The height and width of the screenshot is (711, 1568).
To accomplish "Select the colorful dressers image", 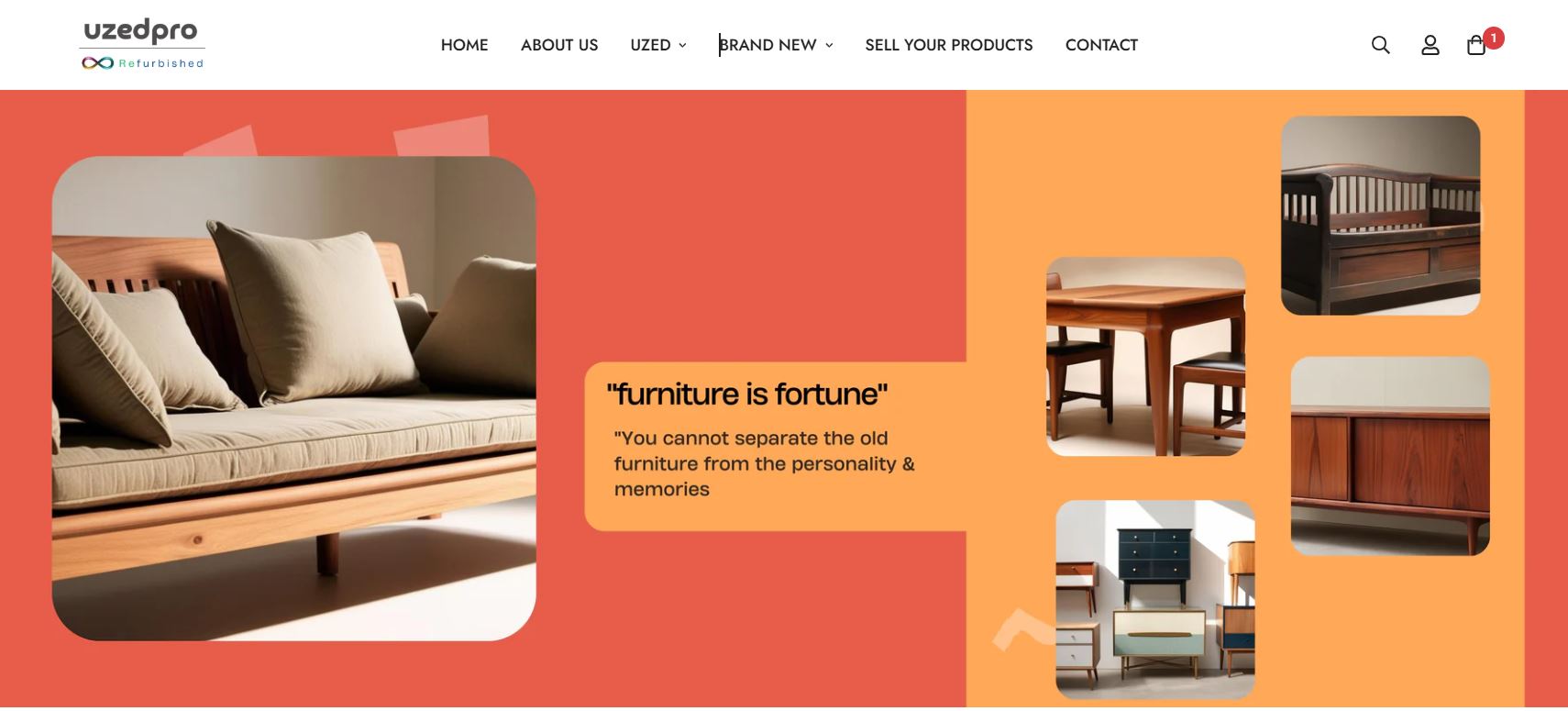I will (1155, 599).
